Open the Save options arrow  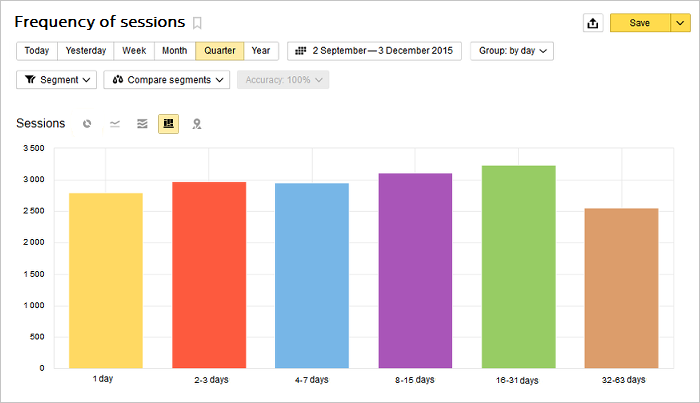(677, 23)
